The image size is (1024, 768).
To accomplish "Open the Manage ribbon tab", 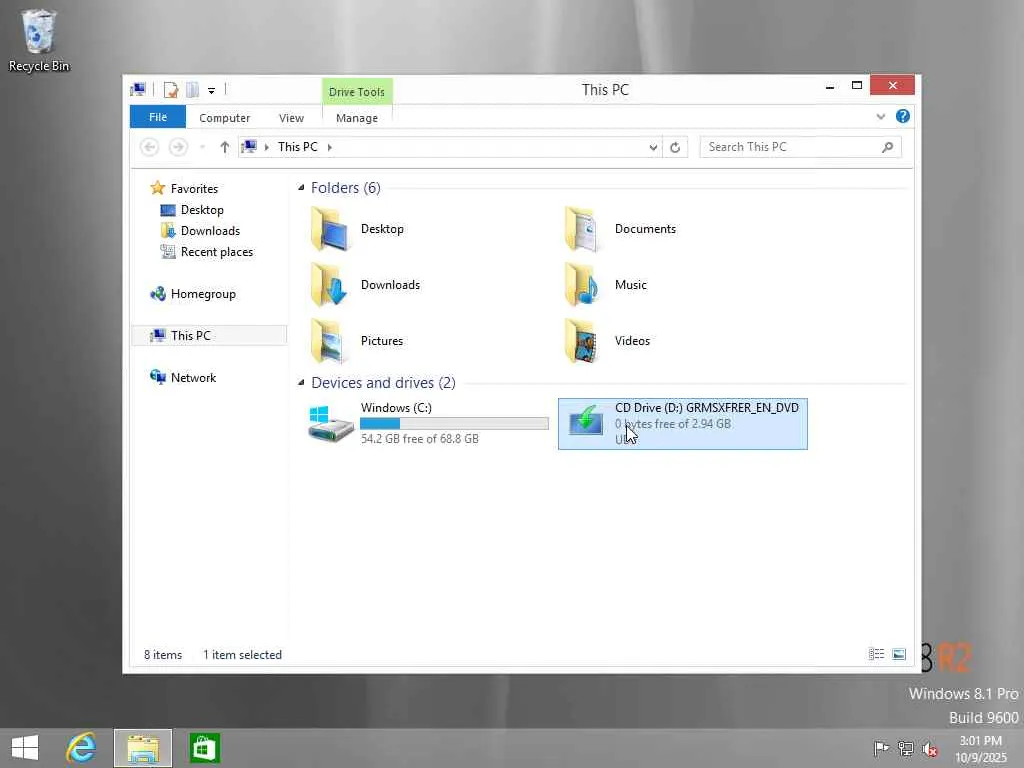I will click(357, 118).
